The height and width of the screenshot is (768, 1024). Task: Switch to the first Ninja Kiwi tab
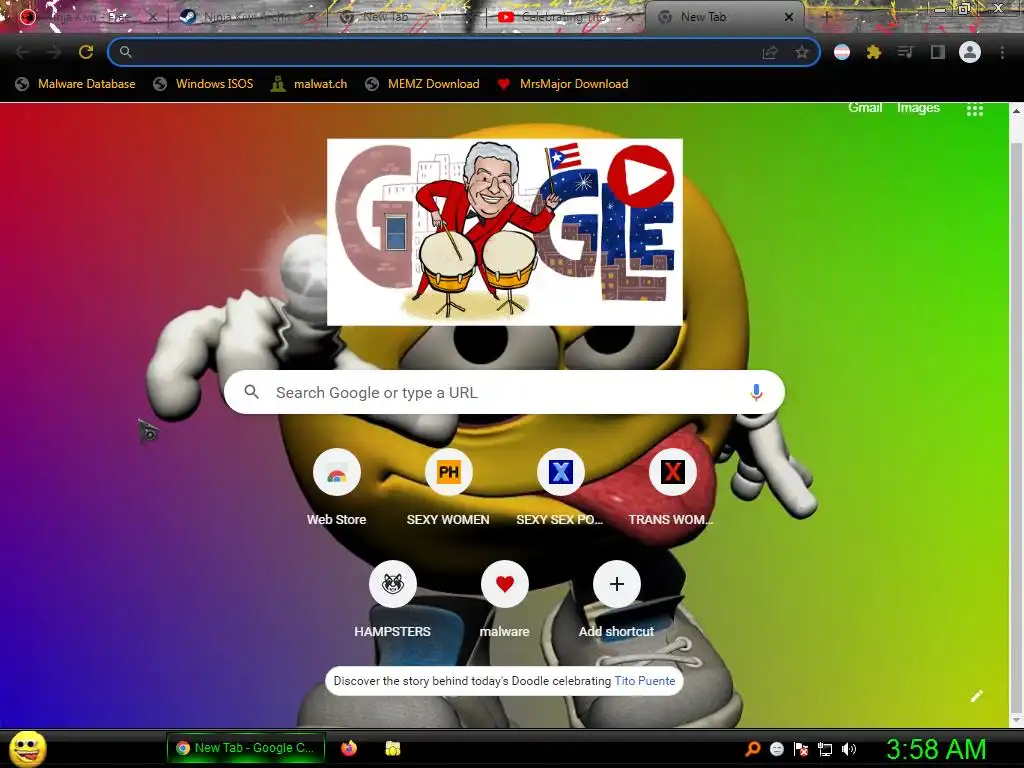(89, 17)
